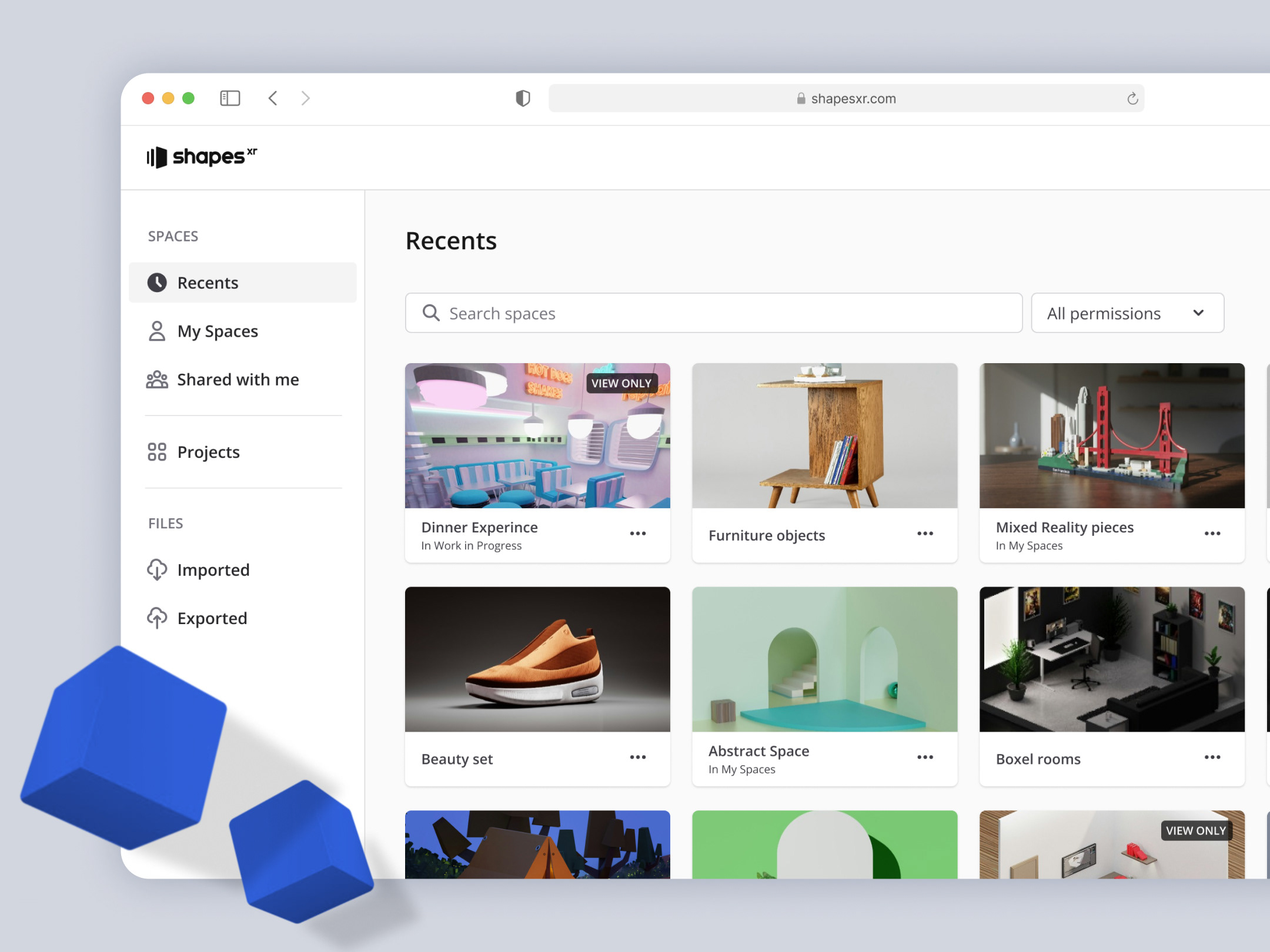This screenshot has height=952, width=1270.
Task: Open more options for Mixed Reality pieces
Action: [1212, 534]
